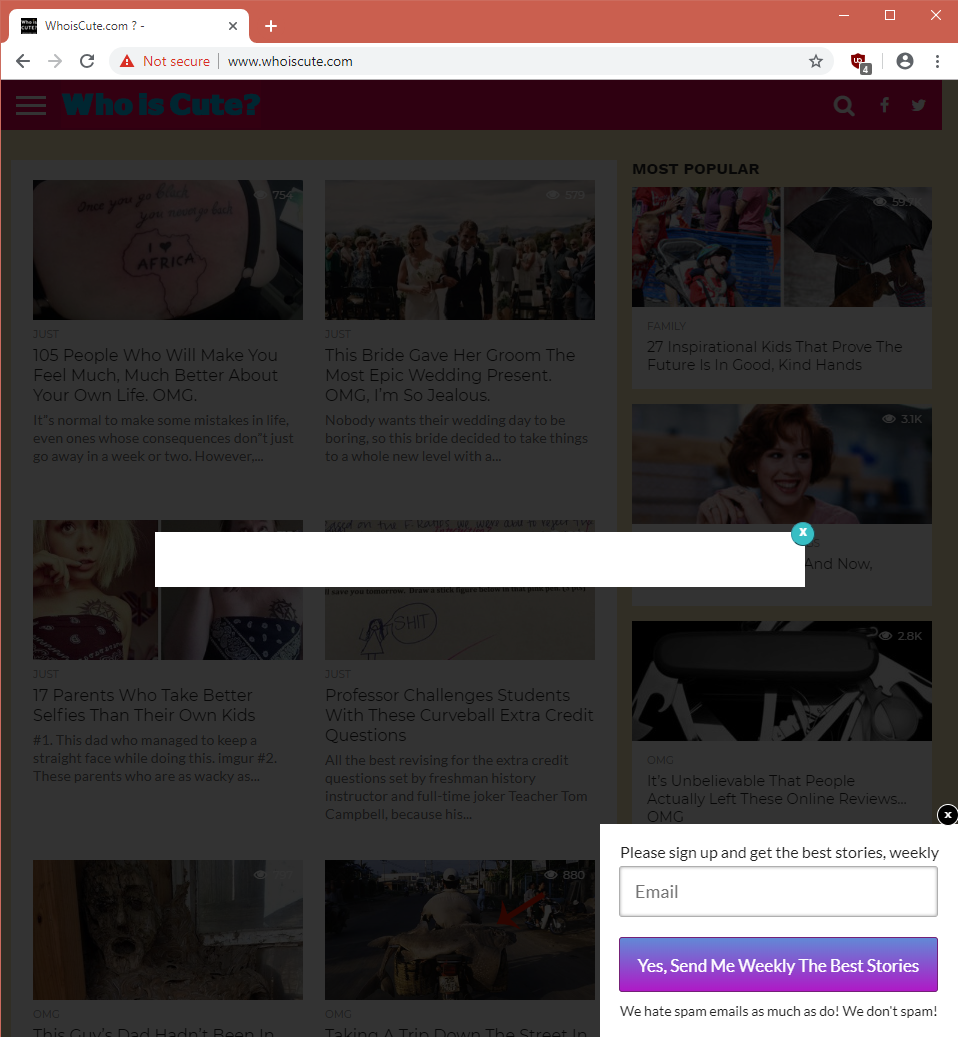Open '17 Parents Who Take Better Selfies' headline
Screen dimensions: 958x1037
point(144,705)
